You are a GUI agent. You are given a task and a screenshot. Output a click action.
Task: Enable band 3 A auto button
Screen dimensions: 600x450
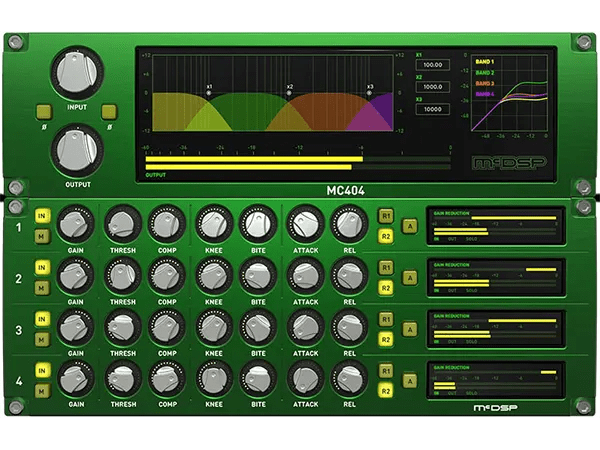(x=410, y=329)
